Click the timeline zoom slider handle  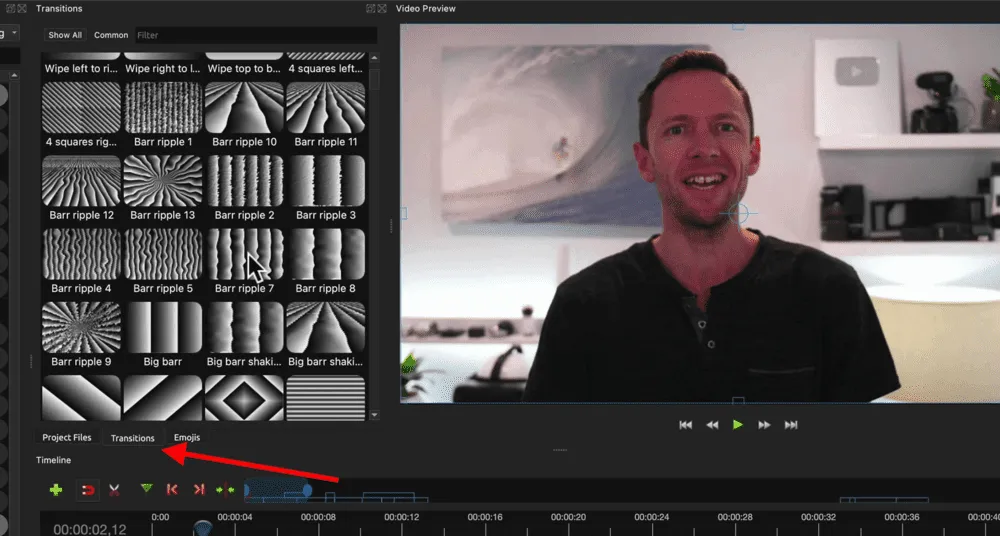[307, 490]
